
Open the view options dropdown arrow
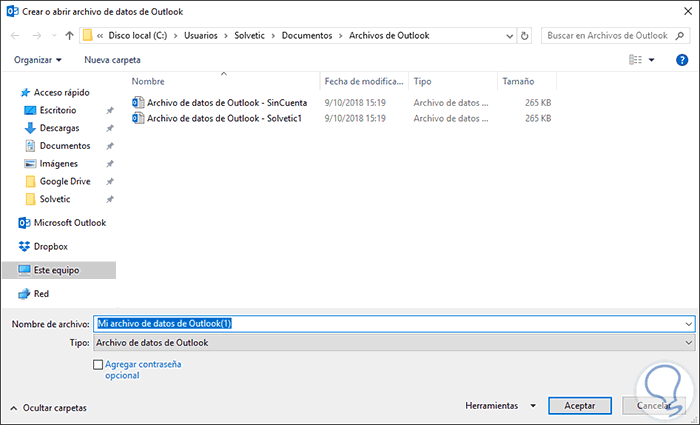click(x=652, y=60)
